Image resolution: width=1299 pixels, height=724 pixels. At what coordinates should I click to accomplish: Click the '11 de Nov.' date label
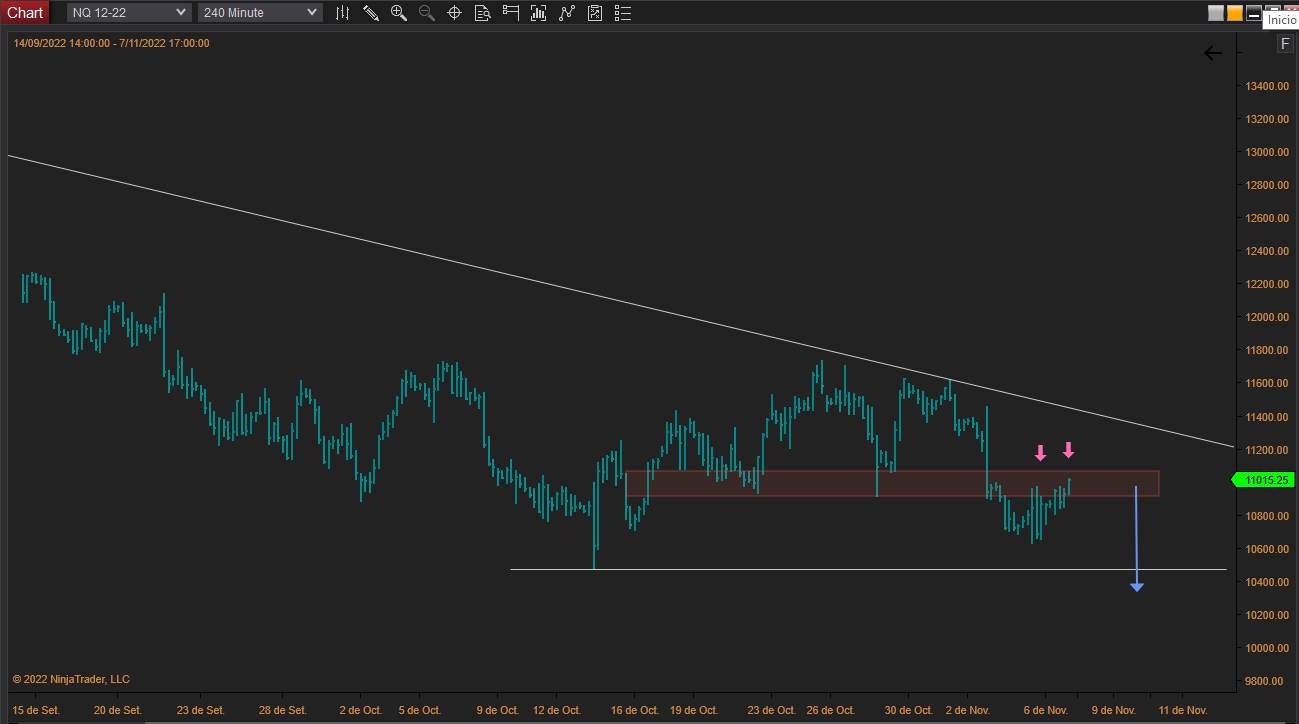(1183, 710)
